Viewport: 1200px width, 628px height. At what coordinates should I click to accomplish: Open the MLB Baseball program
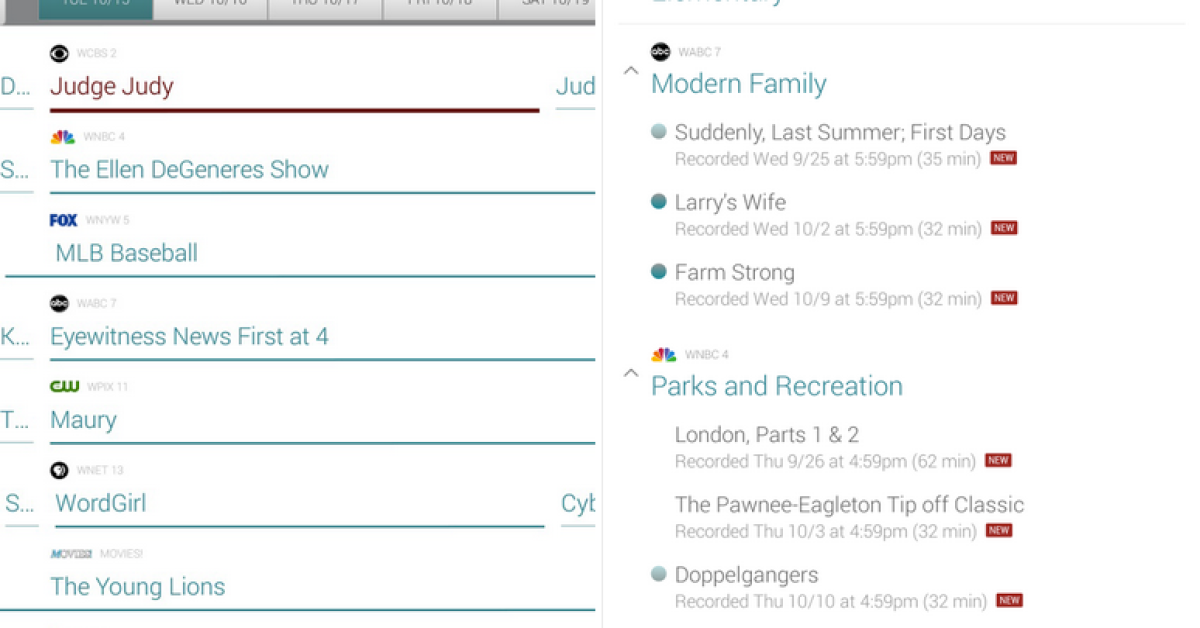[126, 254]
